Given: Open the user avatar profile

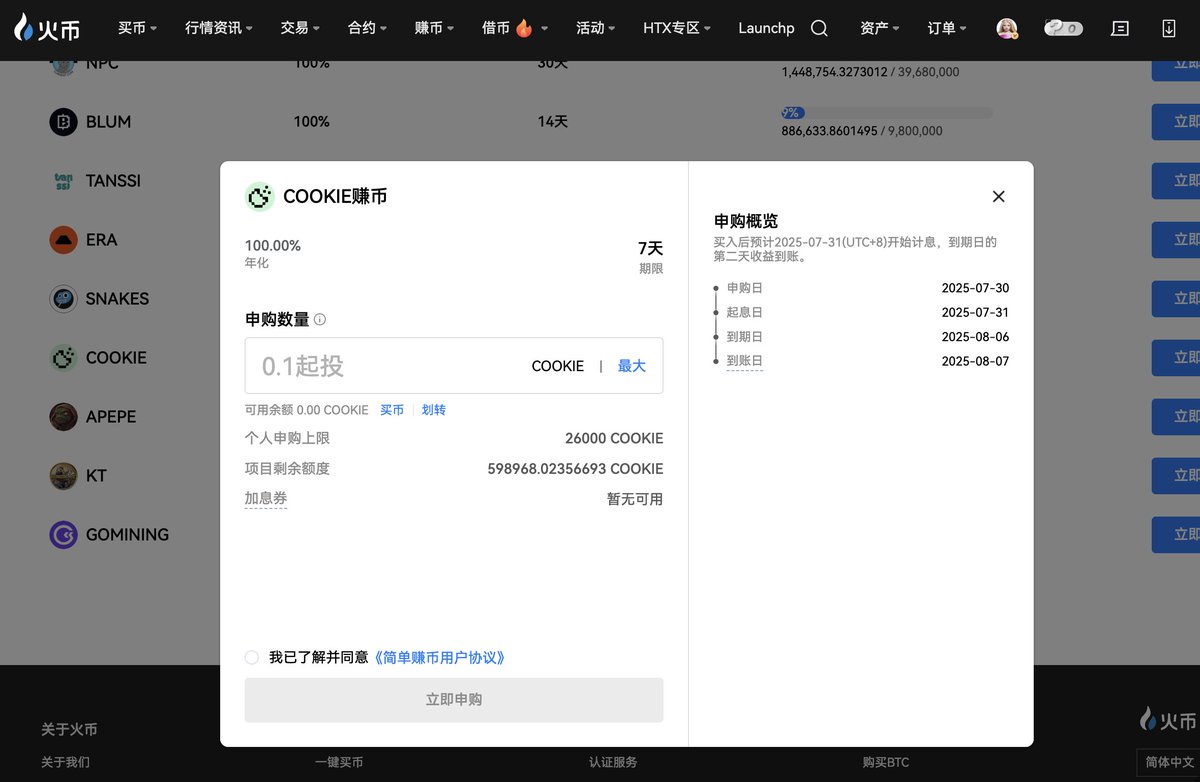Looking at the screenshot, I should click(1007, 28).
